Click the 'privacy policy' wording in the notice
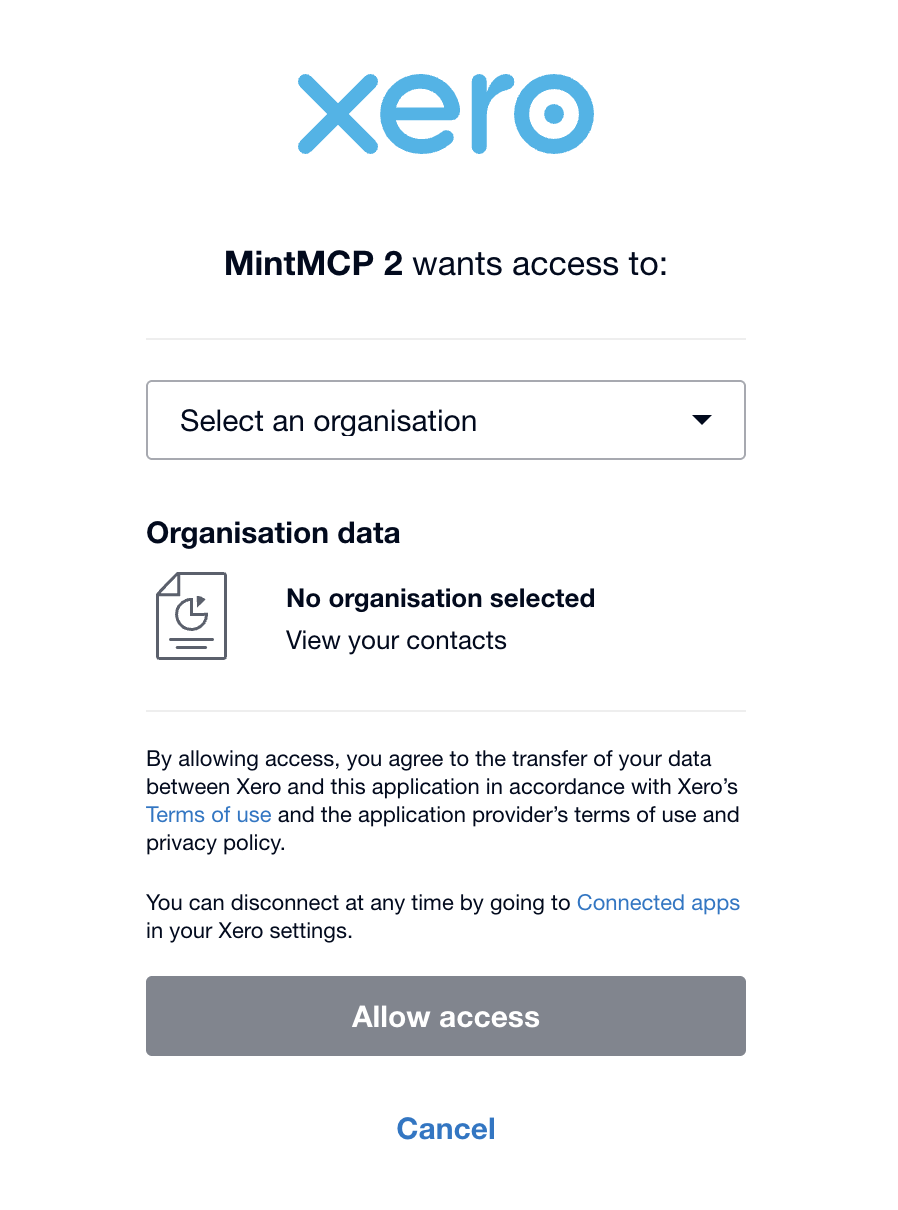The height and width of the screenshot is (1210, 898). 213,843
